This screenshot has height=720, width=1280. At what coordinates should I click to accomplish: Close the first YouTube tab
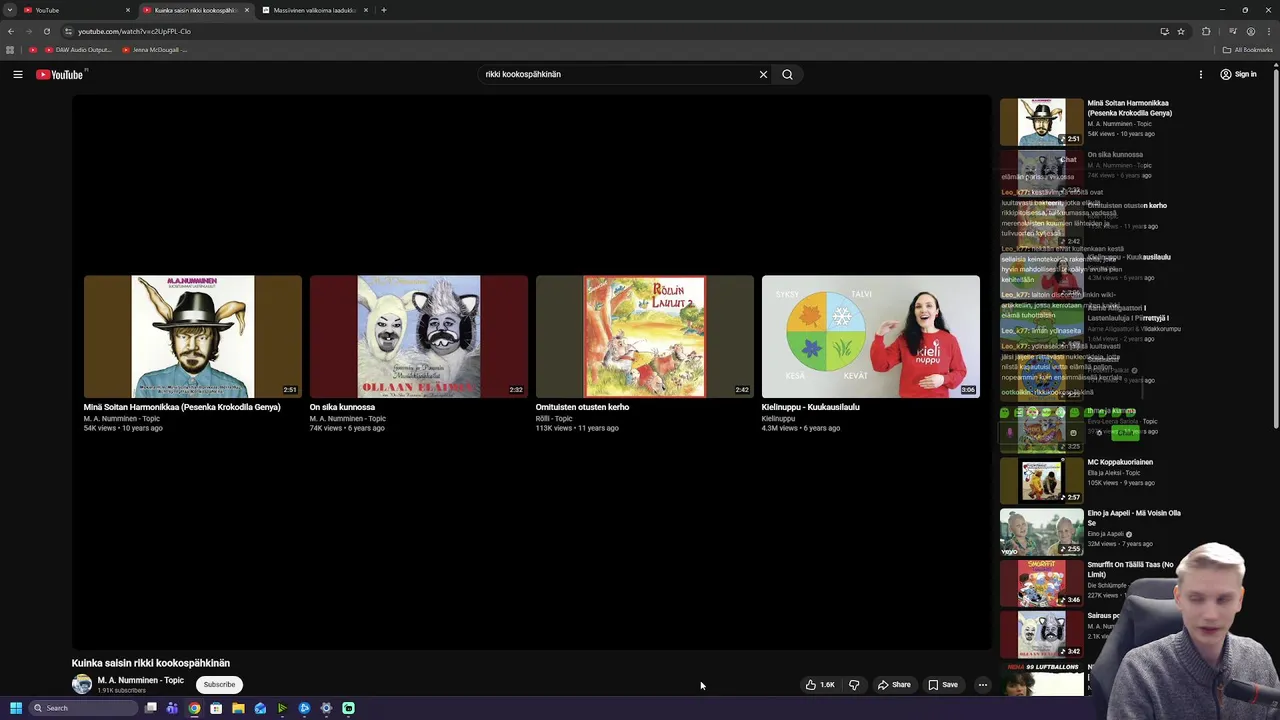click(x=128, y=10)
